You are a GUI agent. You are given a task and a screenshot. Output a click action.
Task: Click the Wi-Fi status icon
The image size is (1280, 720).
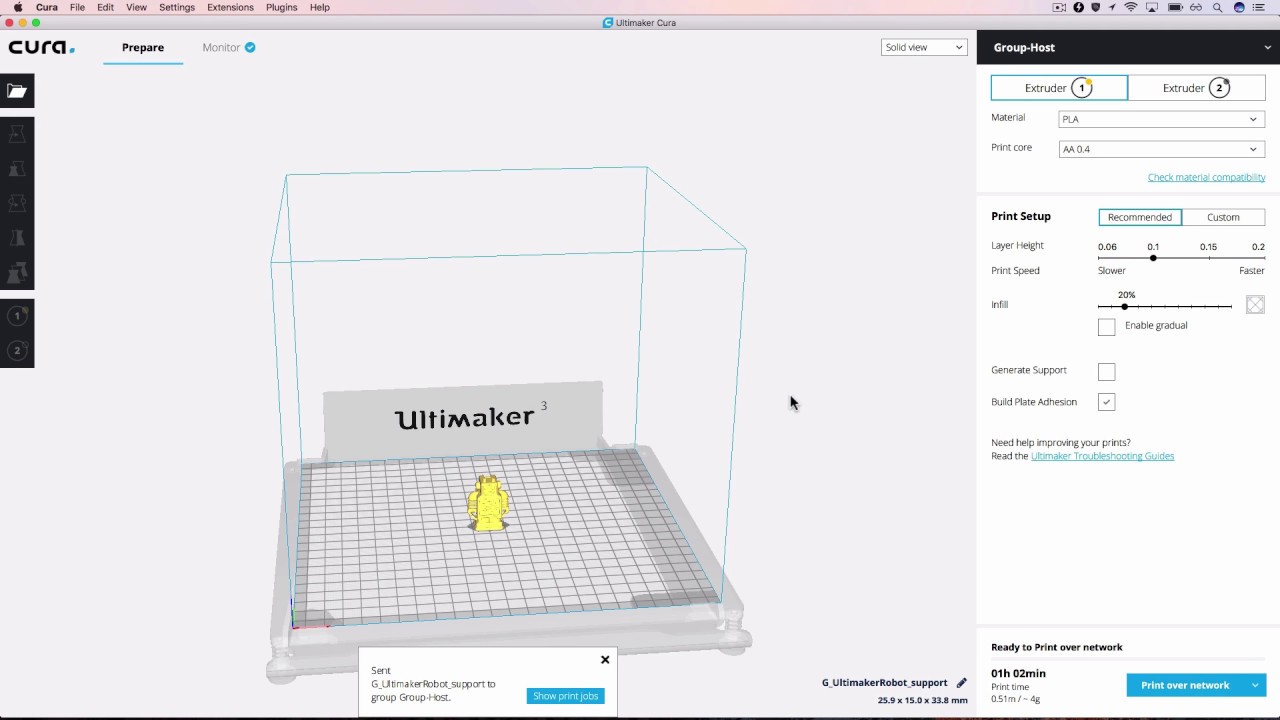point(1131,7)
